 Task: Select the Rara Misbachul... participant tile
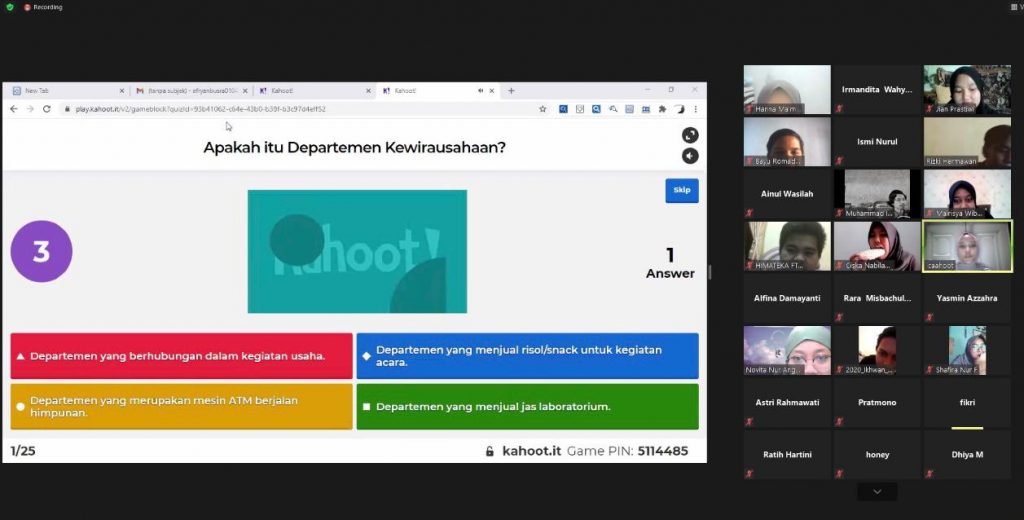[x=877, y=299]
